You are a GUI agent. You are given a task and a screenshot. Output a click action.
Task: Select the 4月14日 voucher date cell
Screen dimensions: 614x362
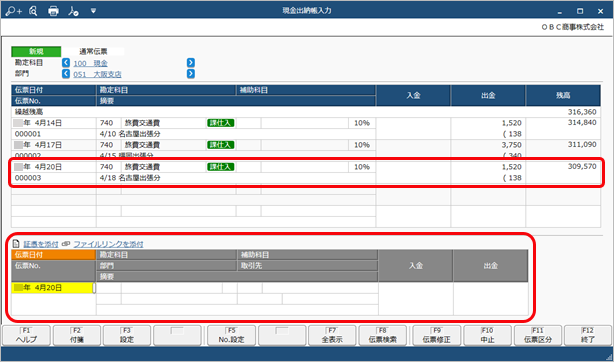[x=54, y=123]
